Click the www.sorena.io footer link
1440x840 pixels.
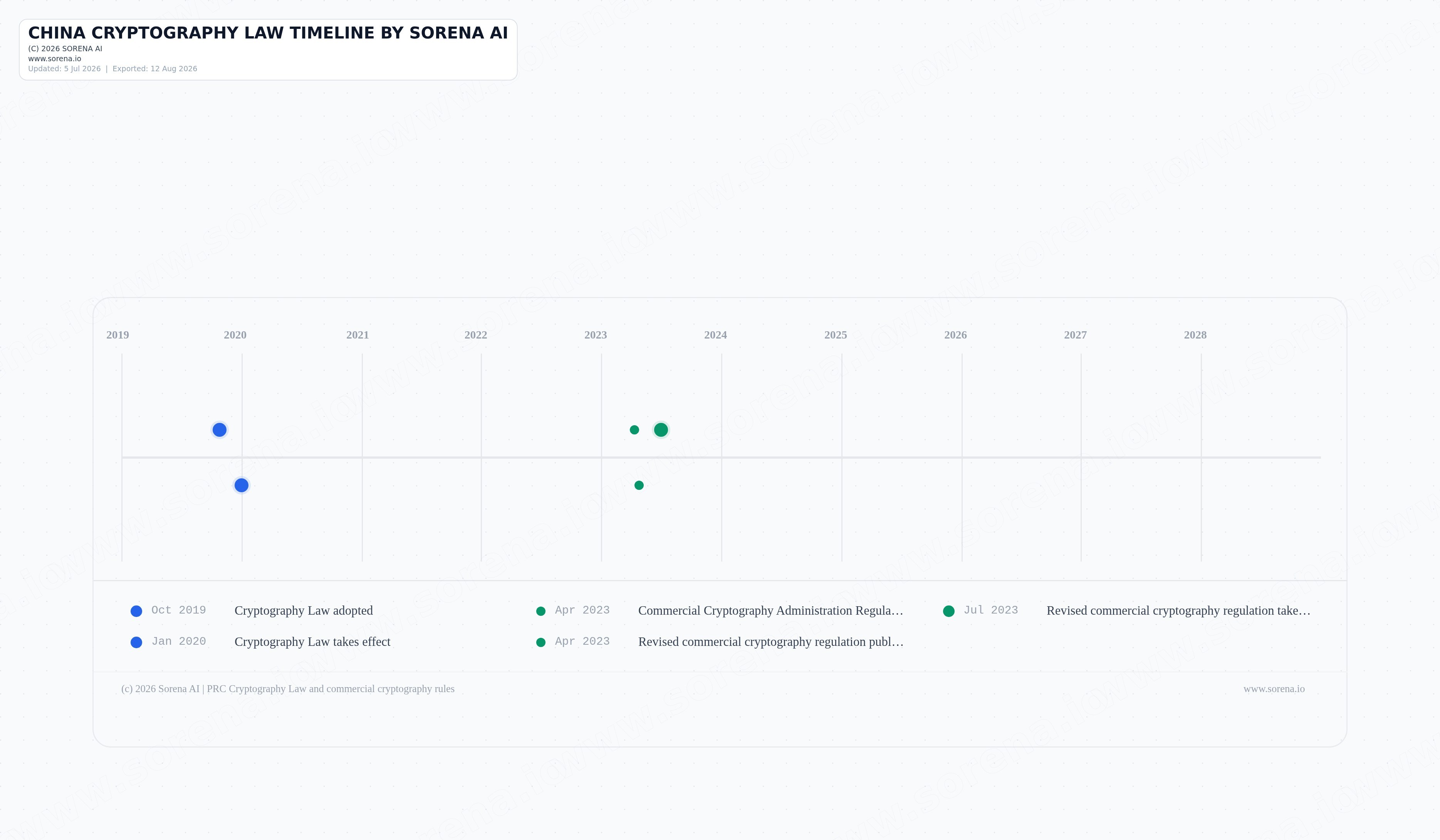coord(1274,689)
